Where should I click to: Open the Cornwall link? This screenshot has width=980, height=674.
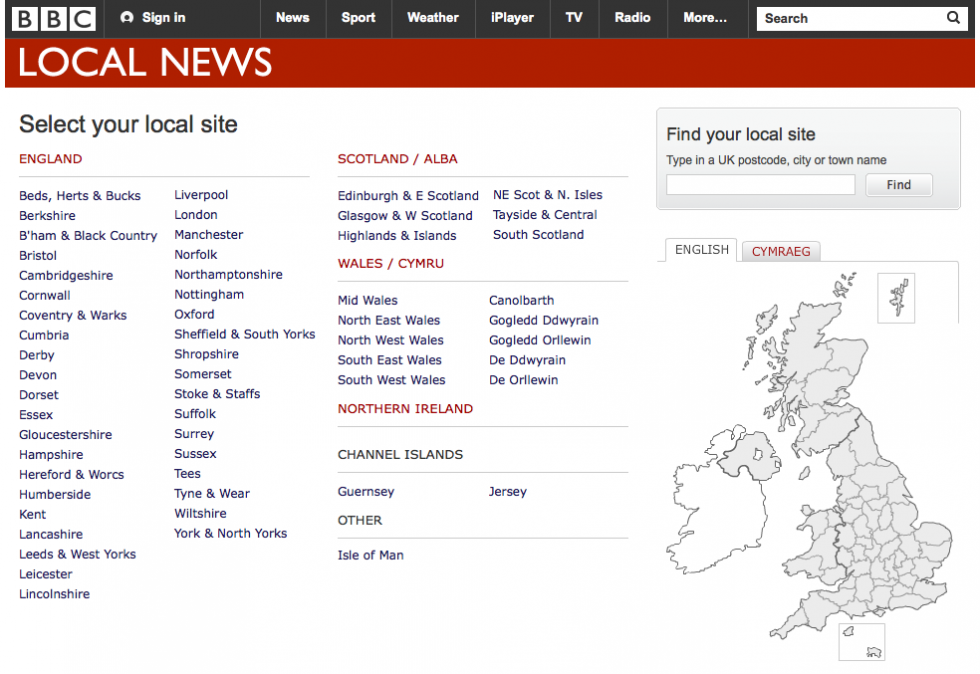click(x=45, y=296)
